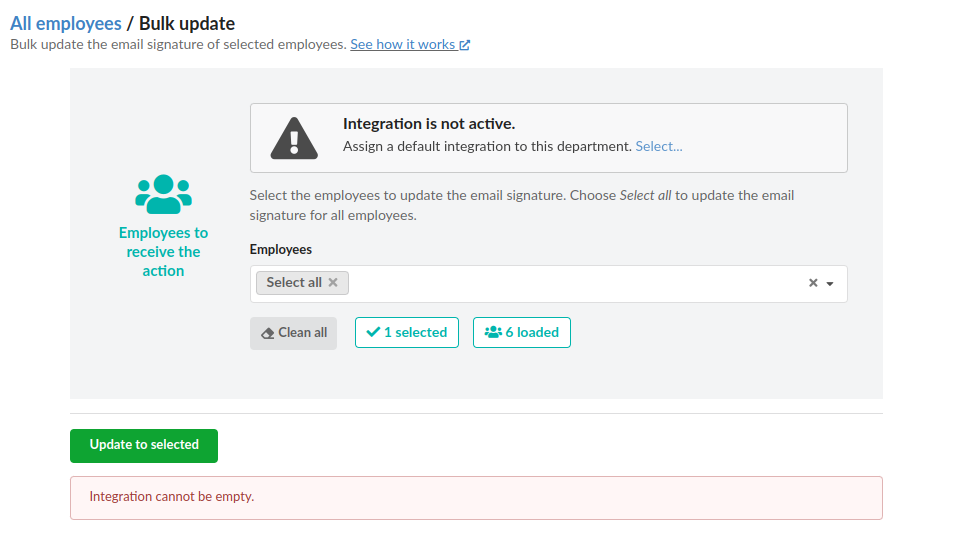
Task: Click the checkmark icon in 1 selected
Action: [x=373, y=333]
